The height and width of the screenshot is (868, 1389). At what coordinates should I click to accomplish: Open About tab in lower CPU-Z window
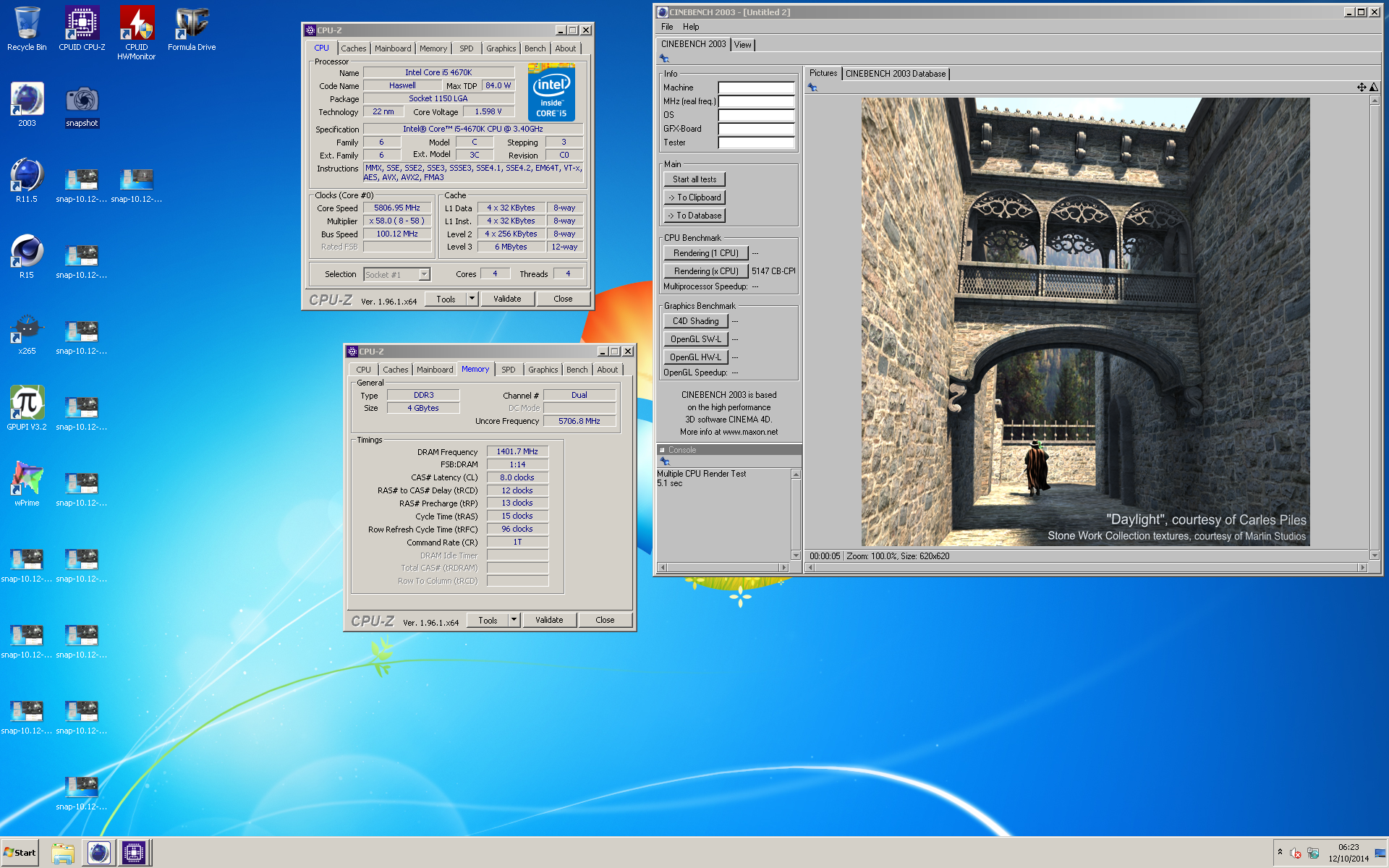[x=608, y=370]
